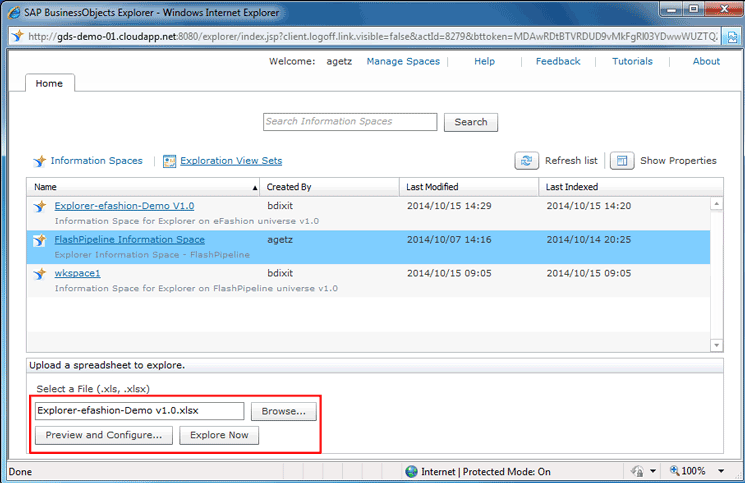Click the spreadsheet file name field
Image resolution: width=745 pixels, height=483 pixels.
pos(140,411)
